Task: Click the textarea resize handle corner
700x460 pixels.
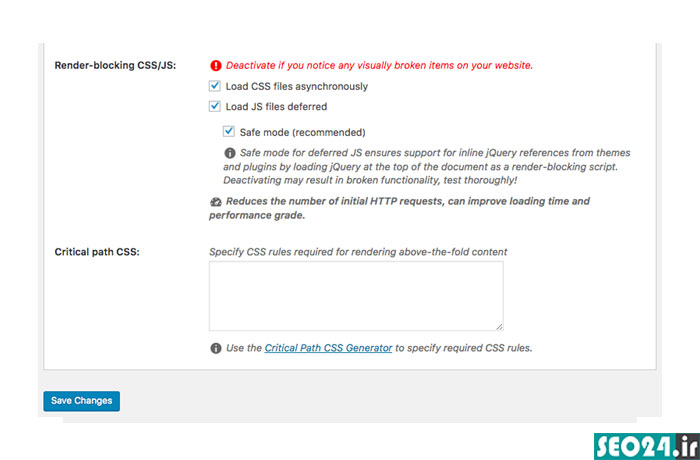Action: 499,326
